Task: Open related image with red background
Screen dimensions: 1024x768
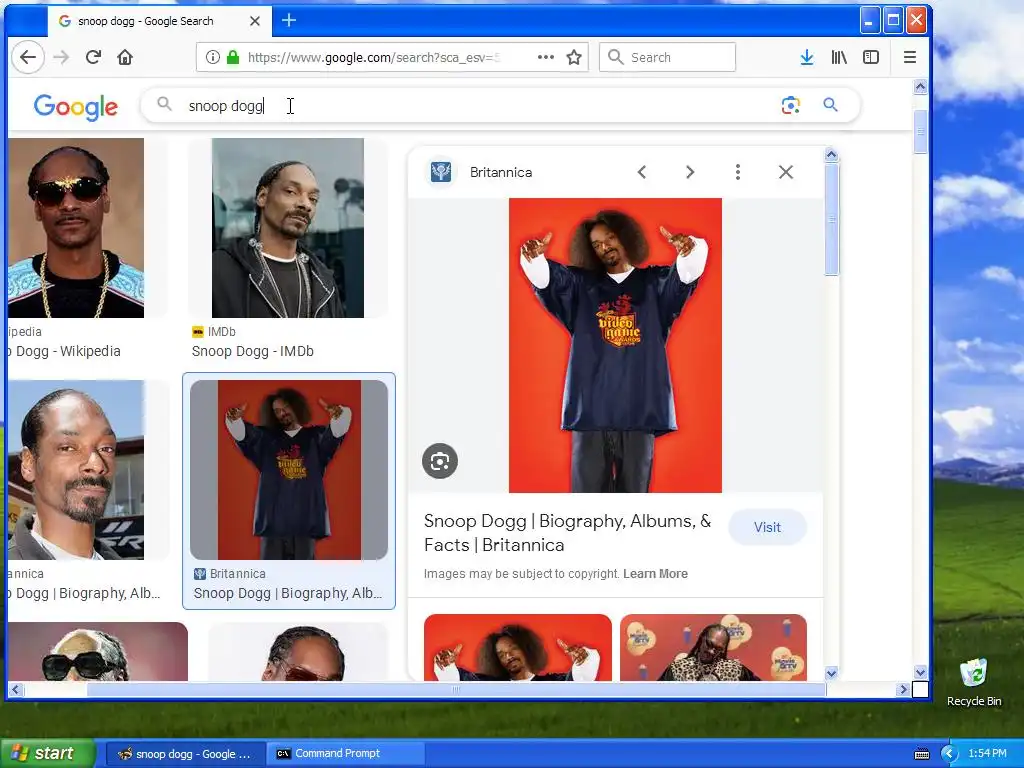Action: [518, 647]
